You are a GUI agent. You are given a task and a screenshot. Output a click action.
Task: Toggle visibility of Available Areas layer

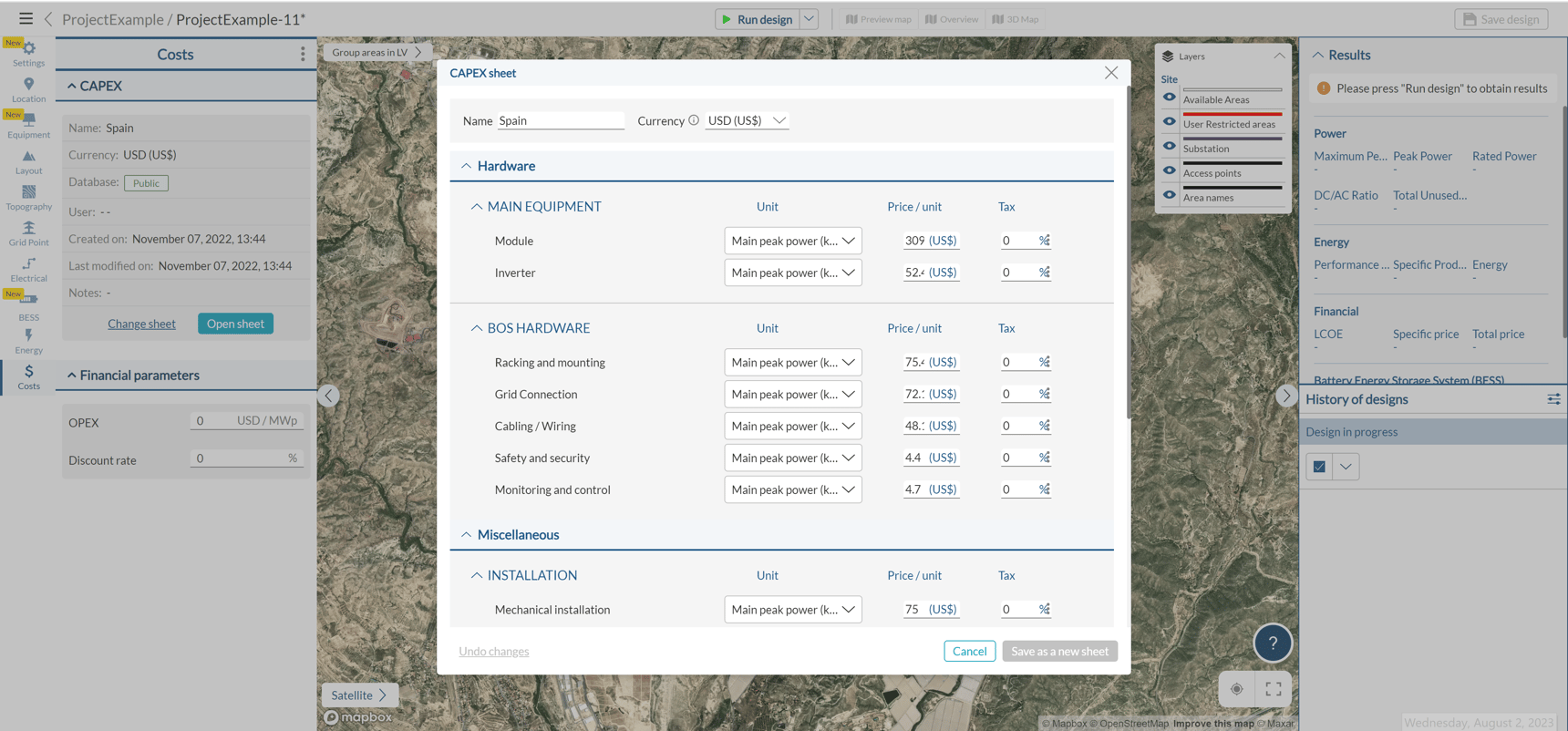(x=1169, y=98)
